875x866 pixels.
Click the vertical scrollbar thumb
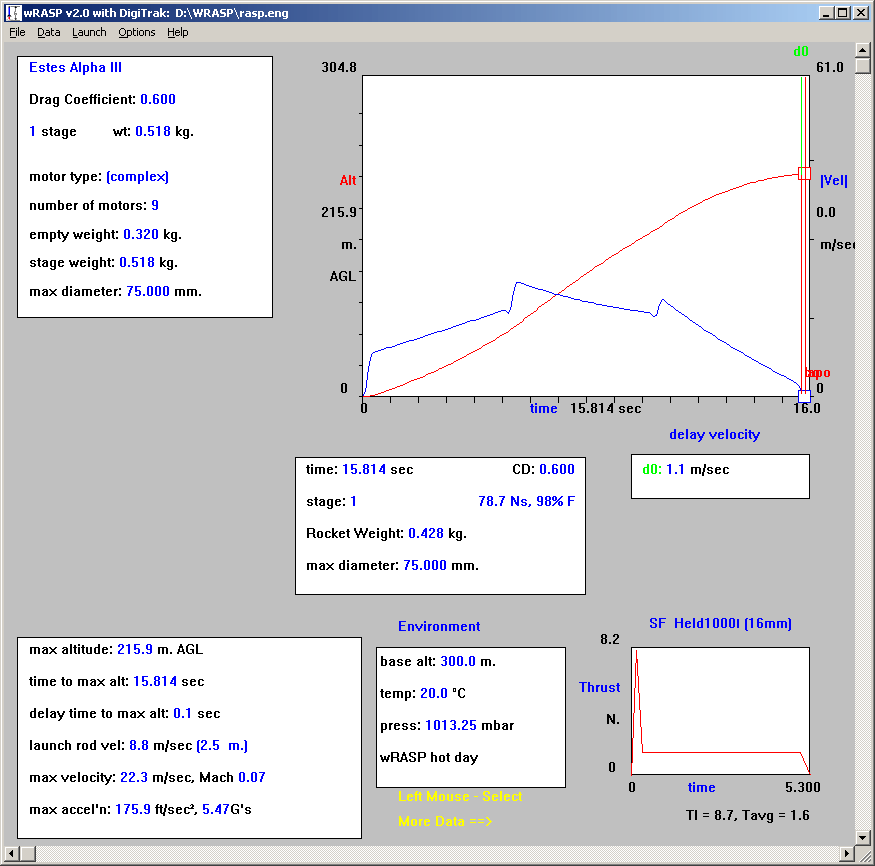862,66
